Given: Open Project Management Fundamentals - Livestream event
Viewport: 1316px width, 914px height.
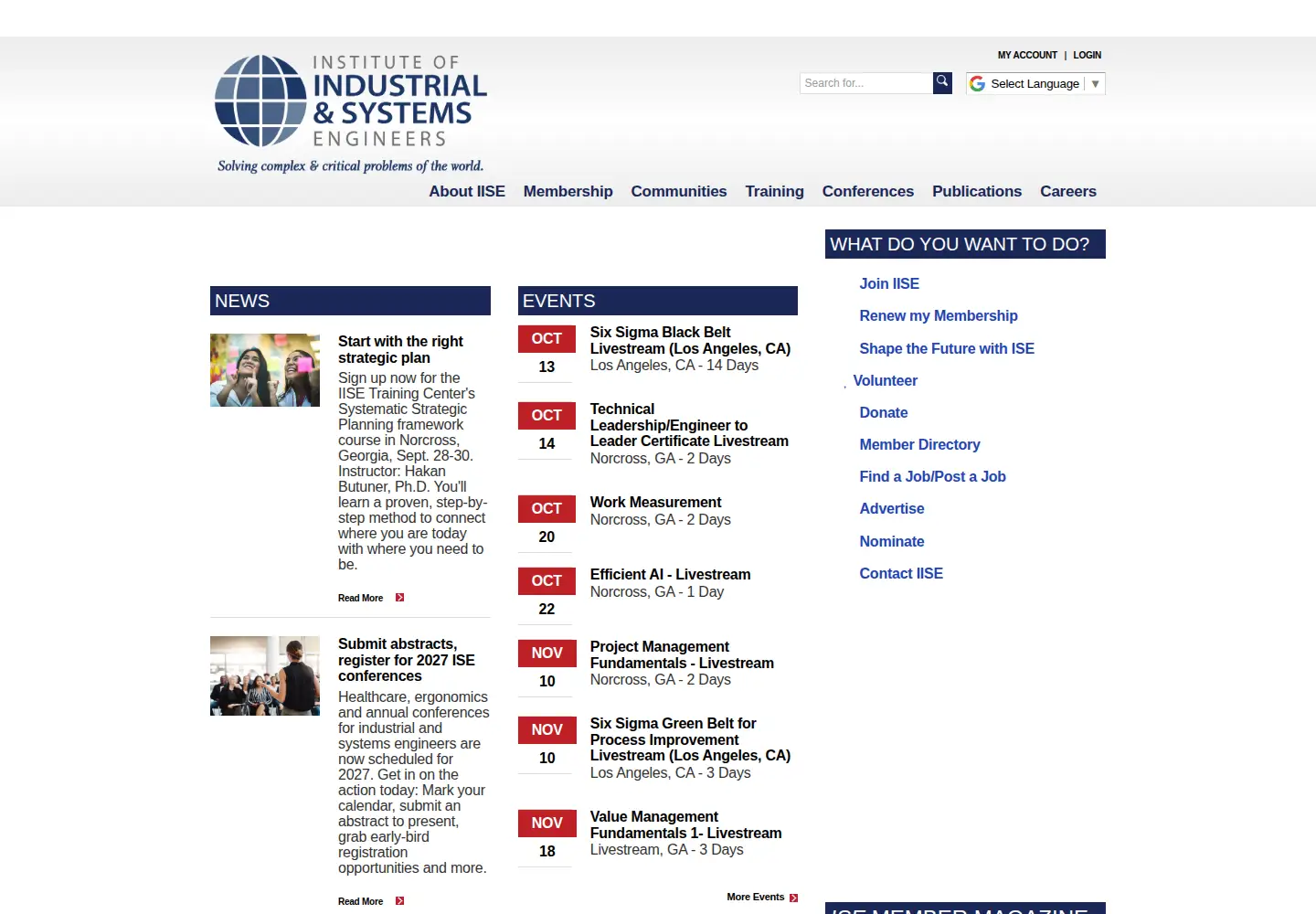Looking at the screenshot, I should [682, 654].
